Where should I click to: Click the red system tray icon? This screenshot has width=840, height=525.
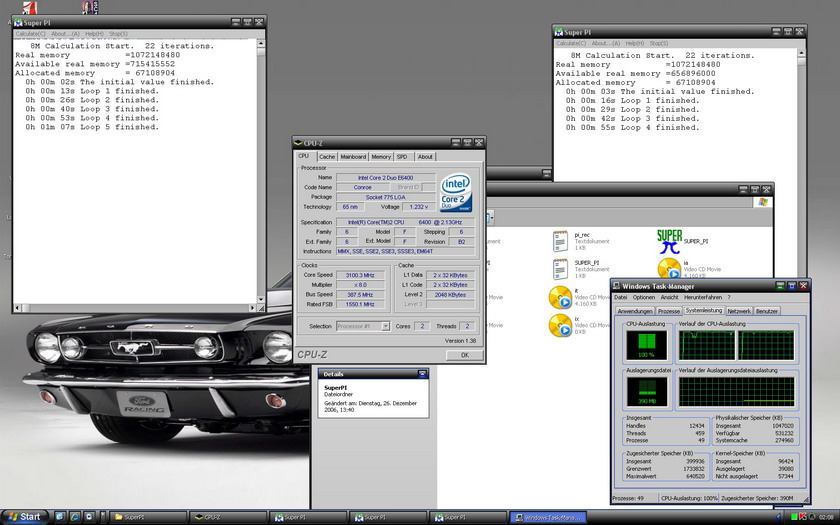(803, 517)
